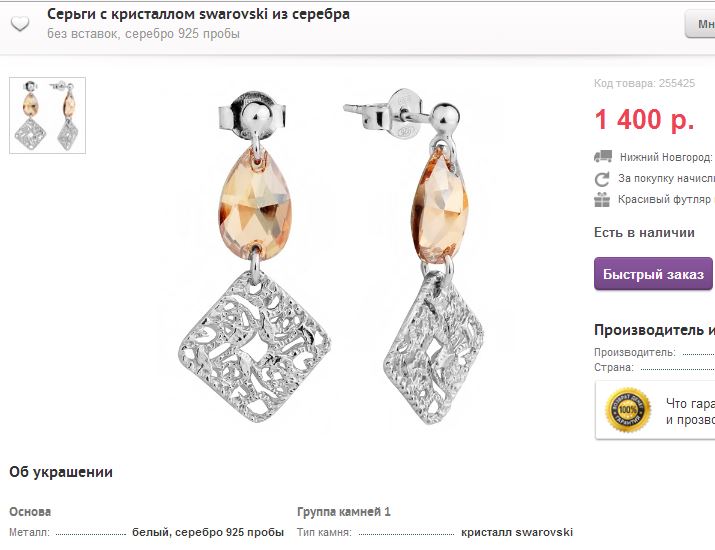Click the delivery truck icon
This screenshot has width=715, height=550.
pyautogui.click(x=602, y=157)
